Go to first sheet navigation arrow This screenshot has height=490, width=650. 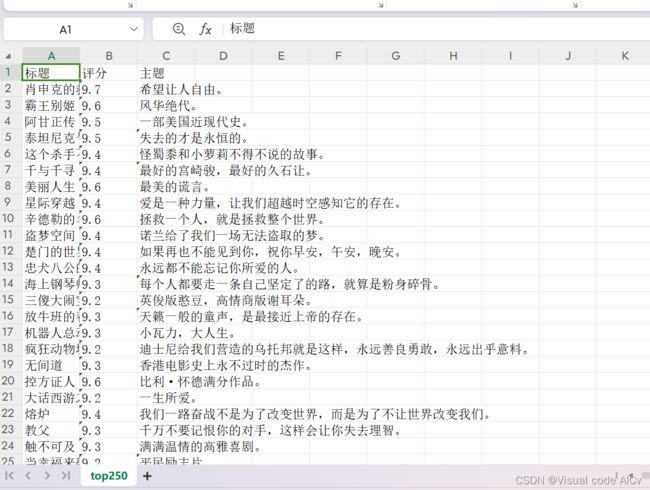pos(10,475)
